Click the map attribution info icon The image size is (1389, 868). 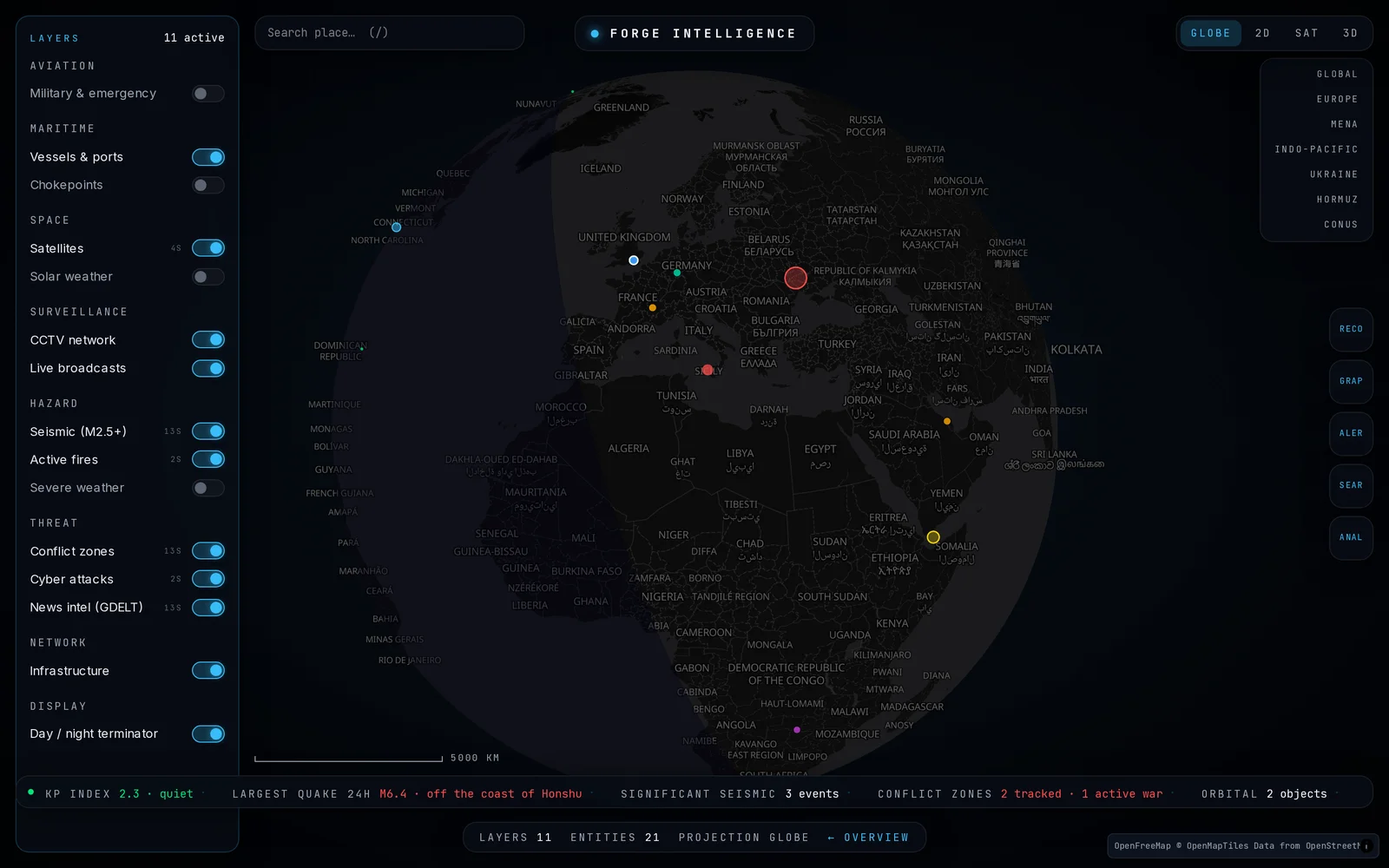(1366, 846)
